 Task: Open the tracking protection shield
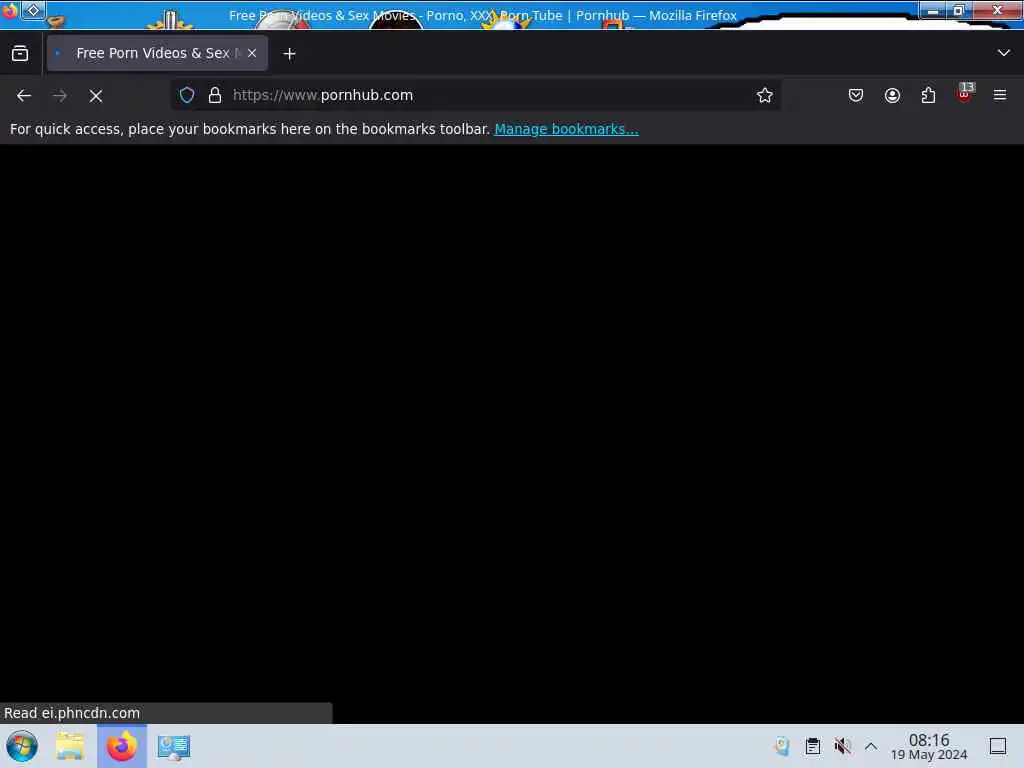[187, 95]
